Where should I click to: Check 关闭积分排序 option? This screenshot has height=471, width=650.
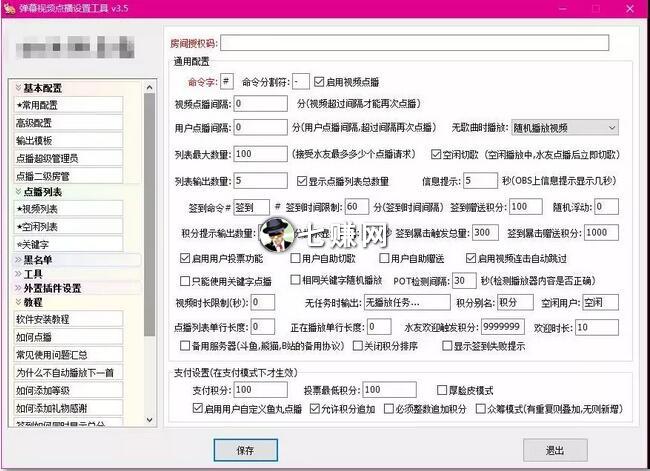click(357, 345)
